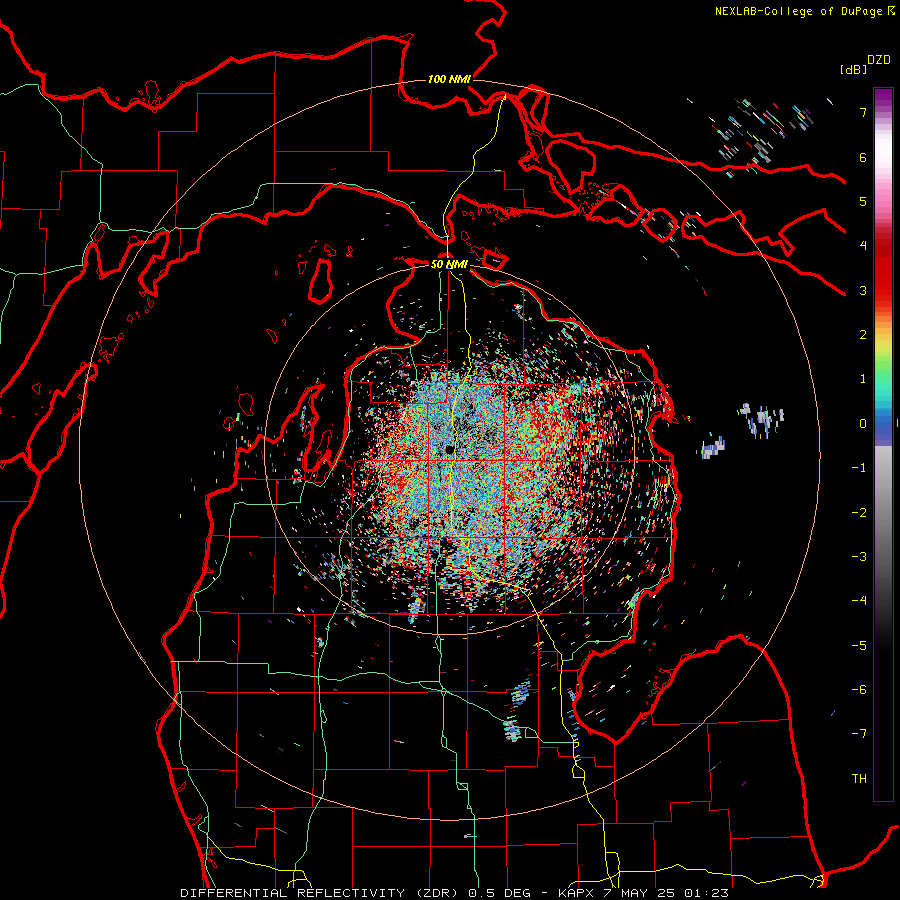Click the black radar site dot

(449, 449)
